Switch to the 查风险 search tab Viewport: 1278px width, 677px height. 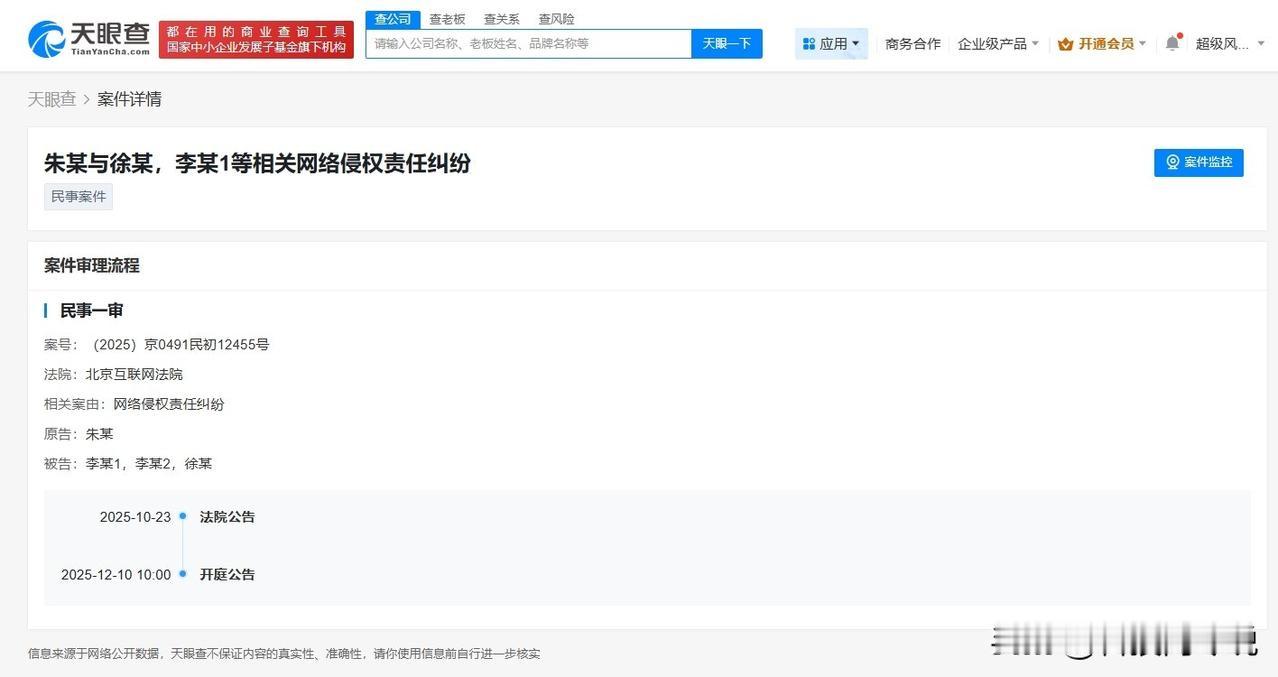pos(555,18)
